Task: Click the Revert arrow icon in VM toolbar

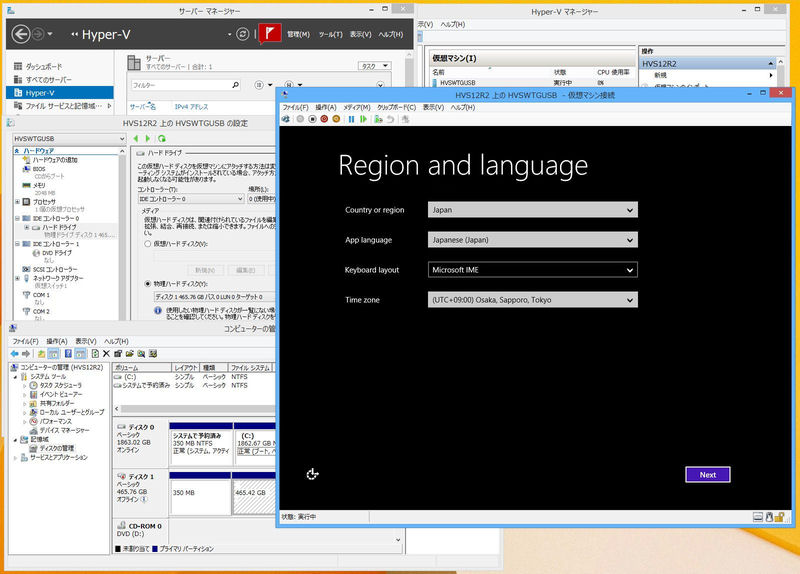Action: [390, 119]
